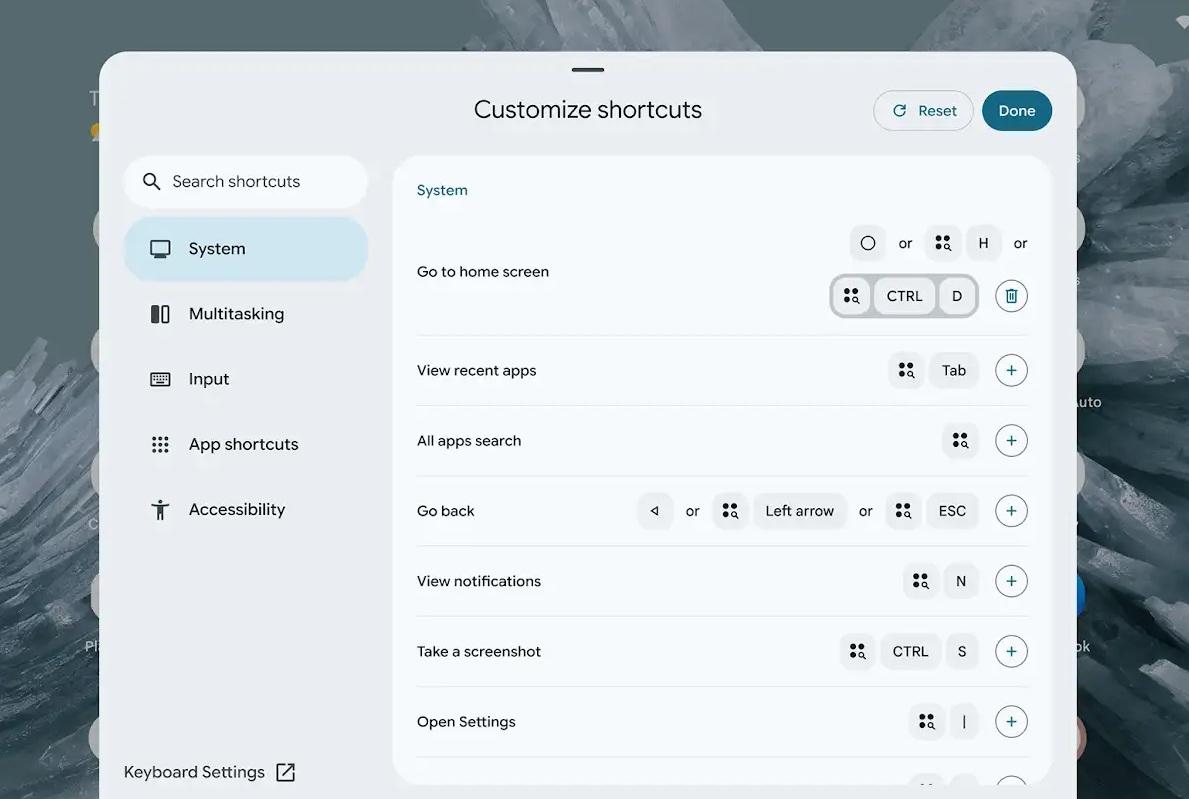Add shortcut for Open Settings
Image resolution: width=1189 pixels, height=799 pixels.
click(1011, 722)
